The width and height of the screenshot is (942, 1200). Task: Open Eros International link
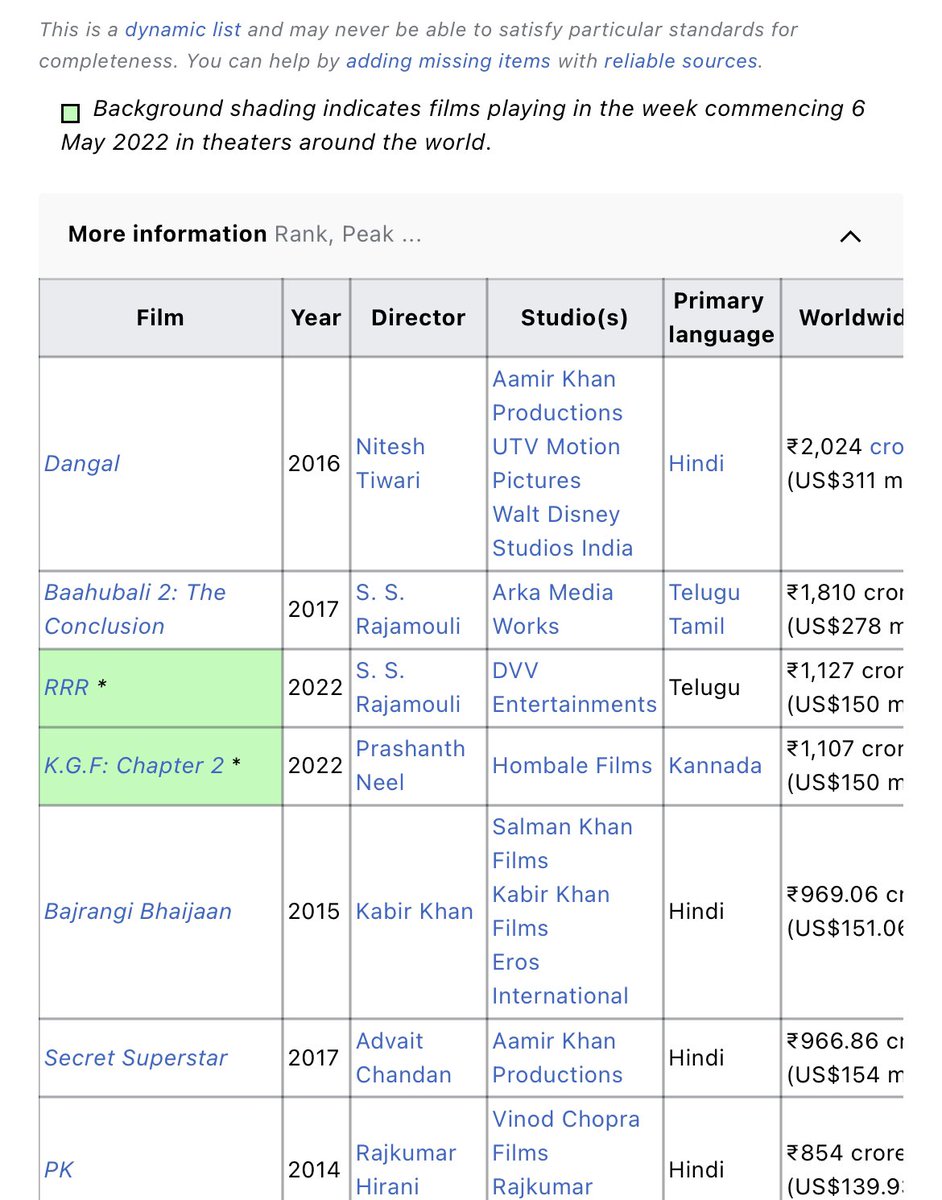(x=561, y=980)
